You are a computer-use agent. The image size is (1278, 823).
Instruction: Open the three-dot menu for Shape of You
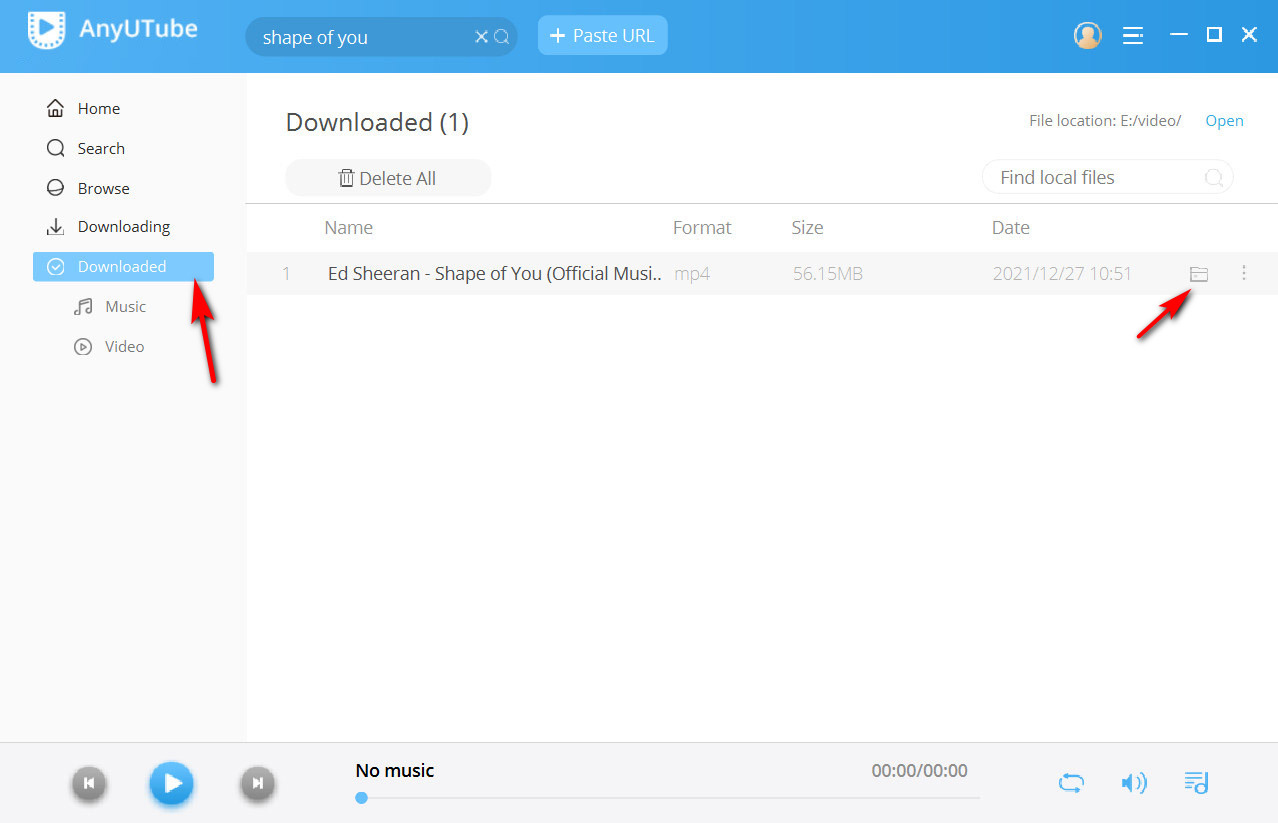pyautogui.click(x=1244, y=272)
